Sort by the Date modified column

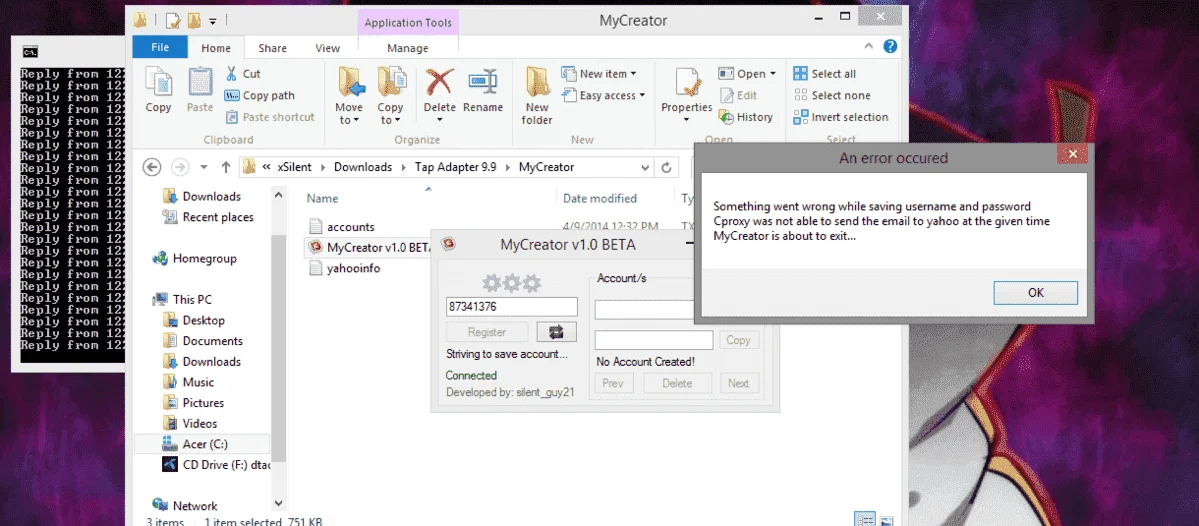[600, 198]
